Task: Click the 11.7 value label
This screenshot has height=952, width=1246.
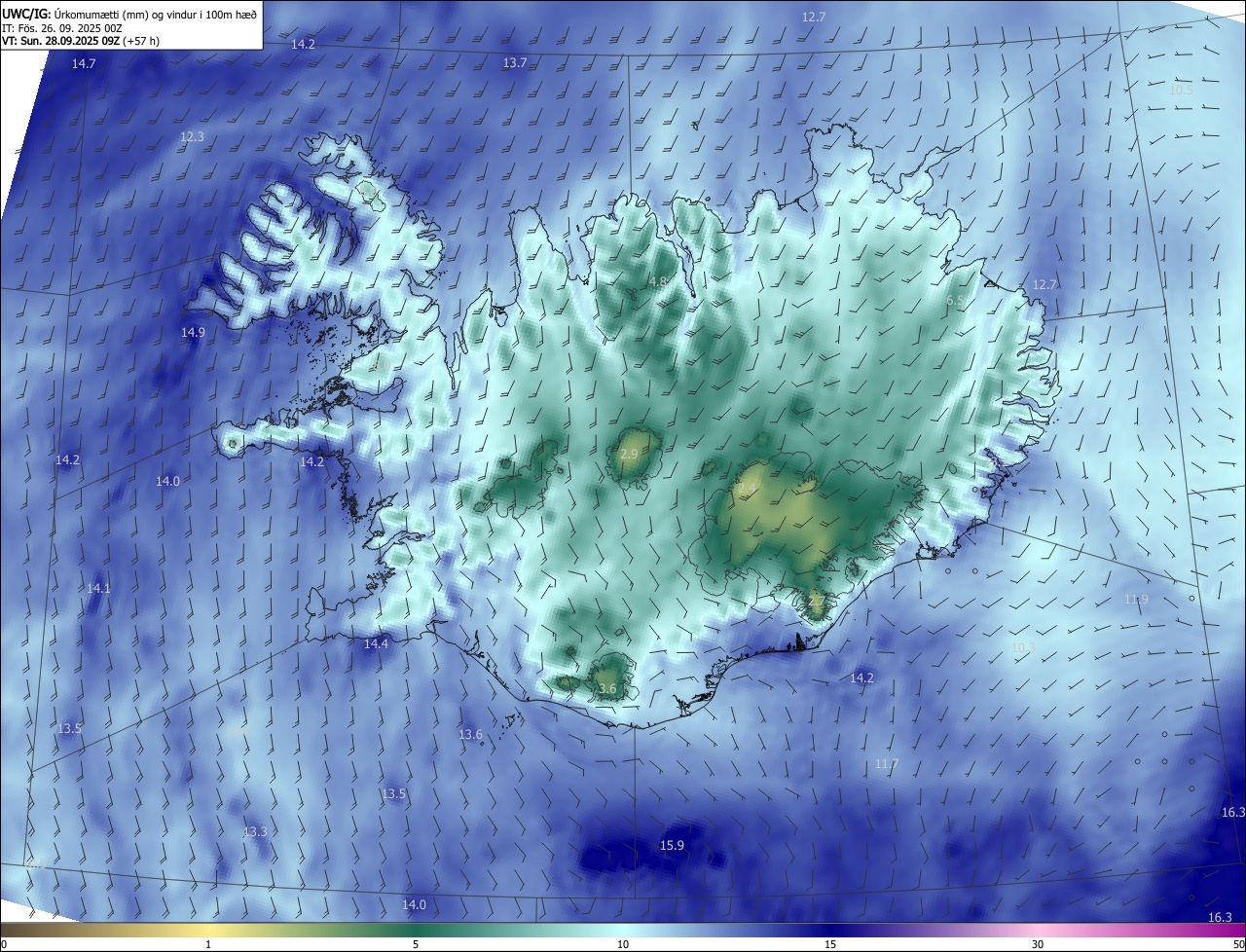Action: (886, 764)
